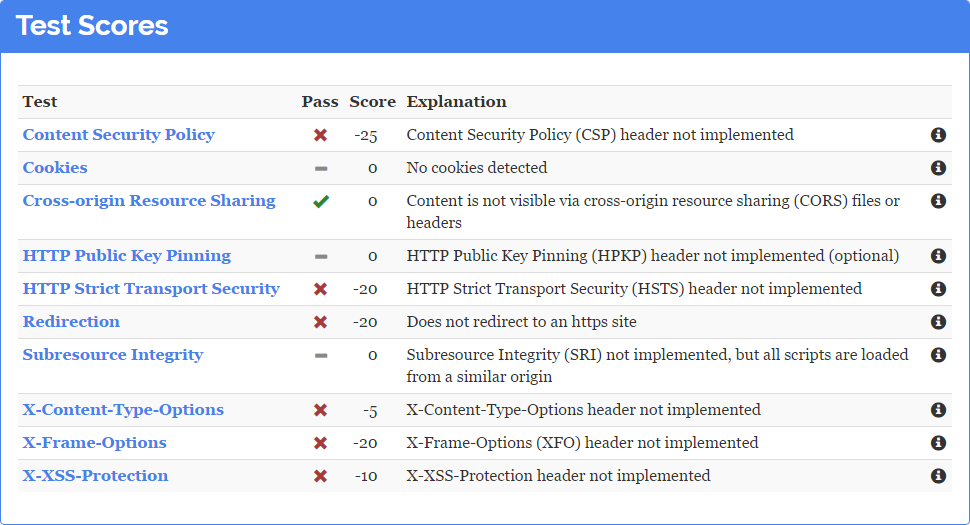Screen dimensions: 970x525
Task: Follow the HTTP Public Key Pinning link
Action: [126, 256]
